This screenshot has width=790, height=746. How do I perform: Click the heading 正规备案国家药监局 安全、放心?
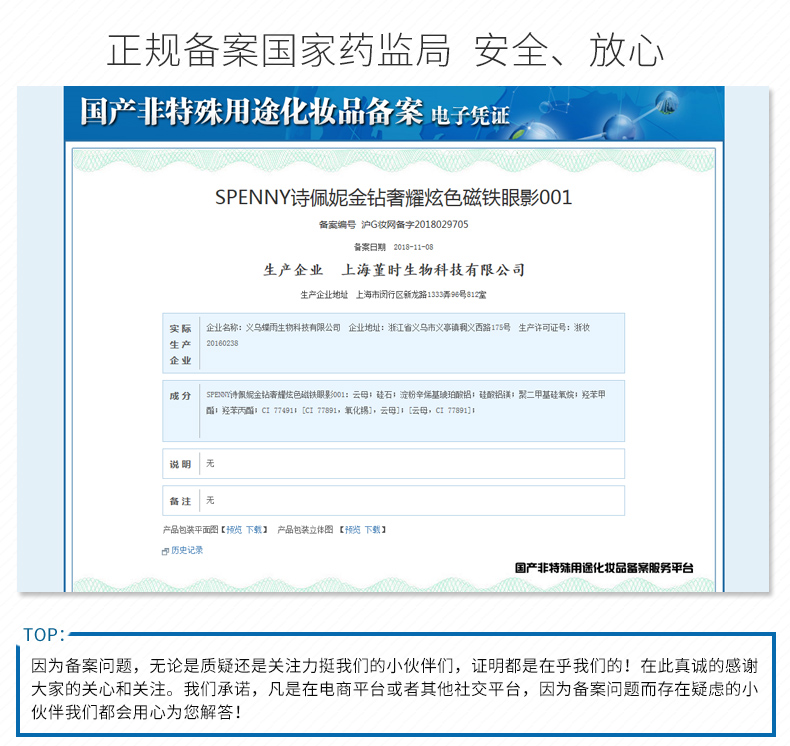tap(385, 50)
